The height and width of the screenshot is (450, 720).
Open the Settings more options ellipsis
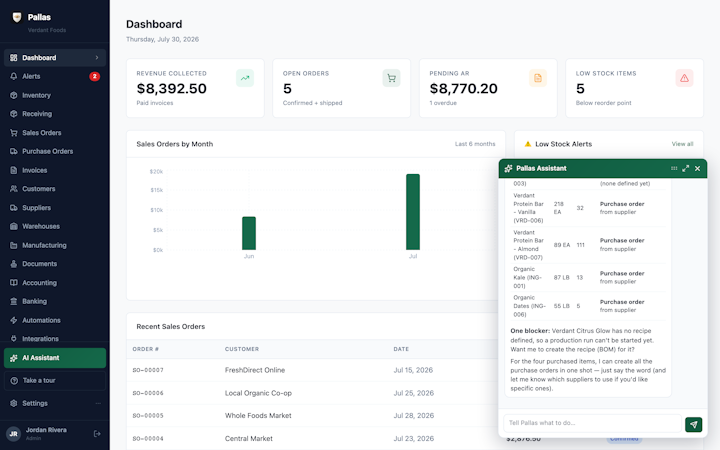98,403
